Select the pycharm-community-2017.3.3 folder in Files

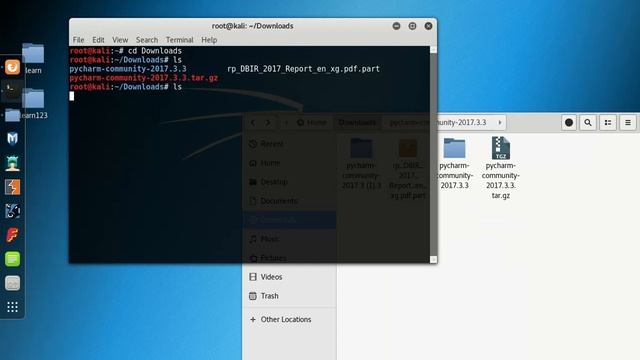click(x=454, y=163)
